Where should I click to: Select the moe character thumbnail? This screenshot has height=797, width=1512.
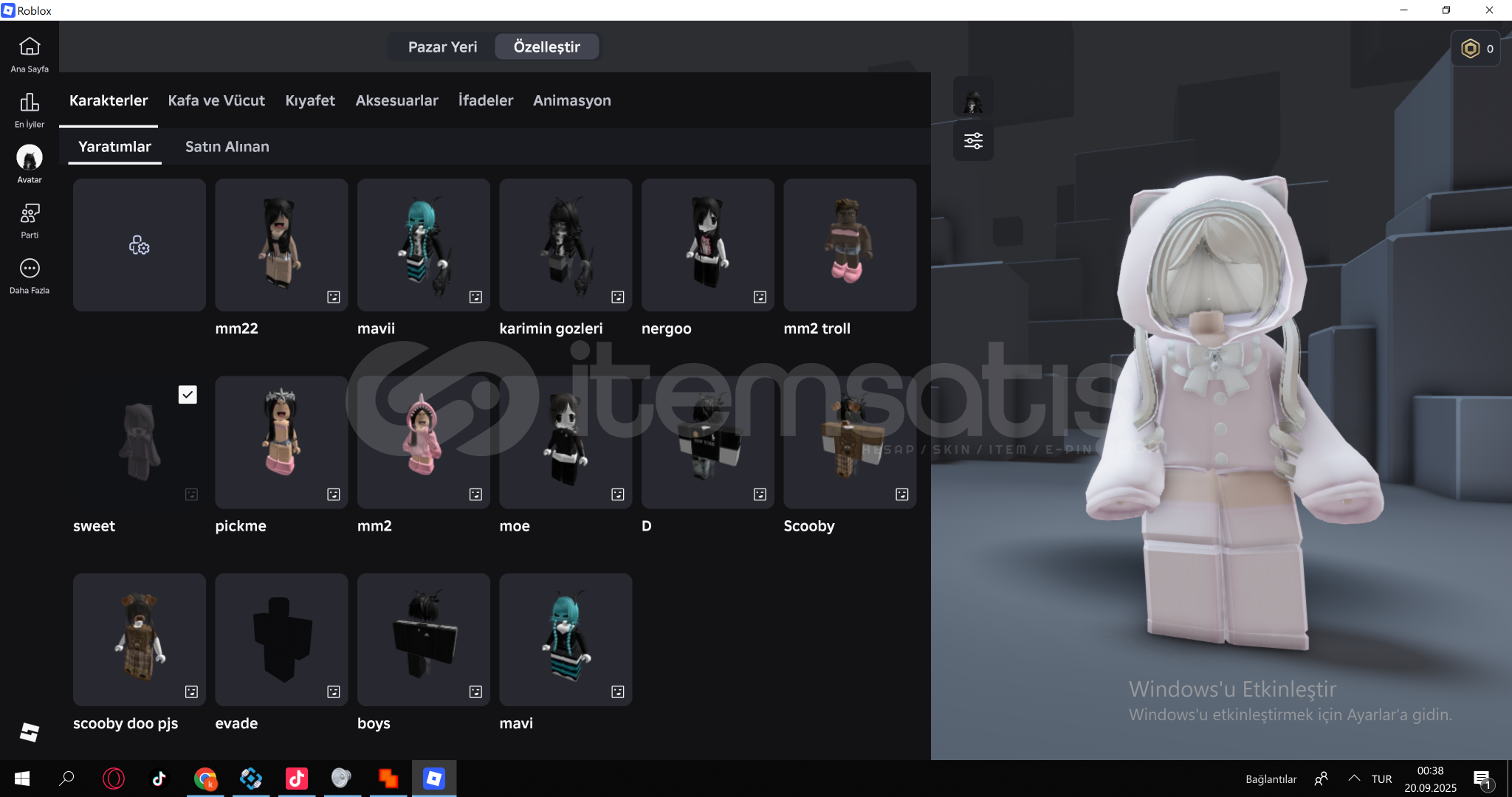click(x=566, y=442)
